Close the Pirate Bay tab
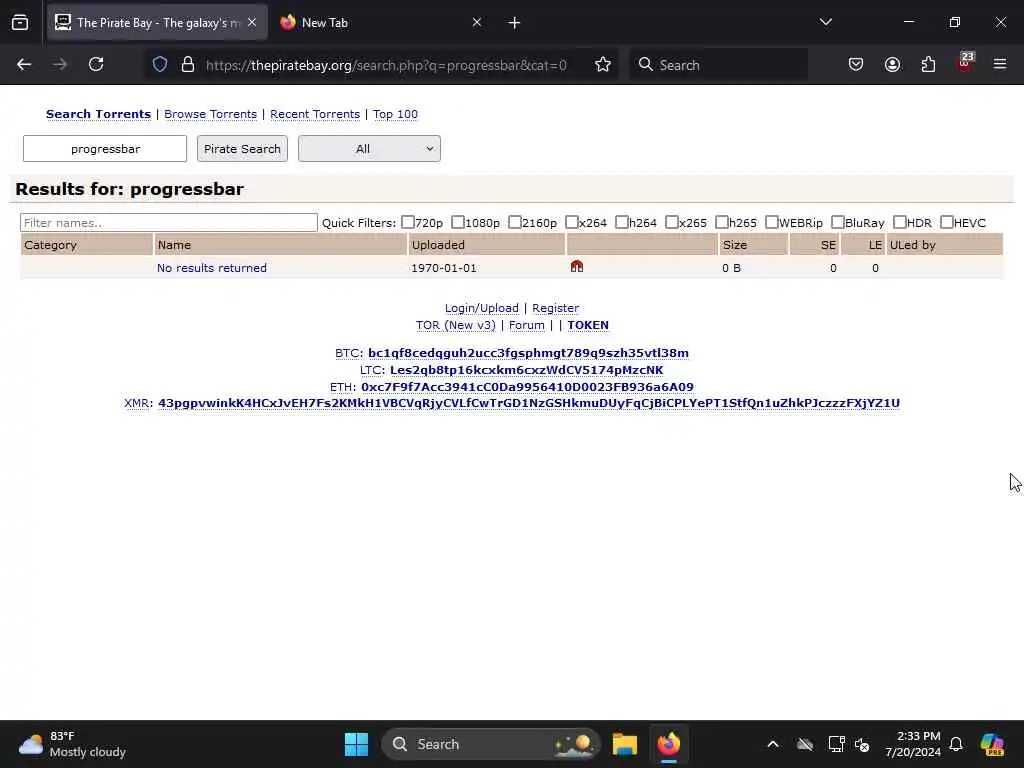This screenshot has height=768, width=1024. click(x=252, y=23)
